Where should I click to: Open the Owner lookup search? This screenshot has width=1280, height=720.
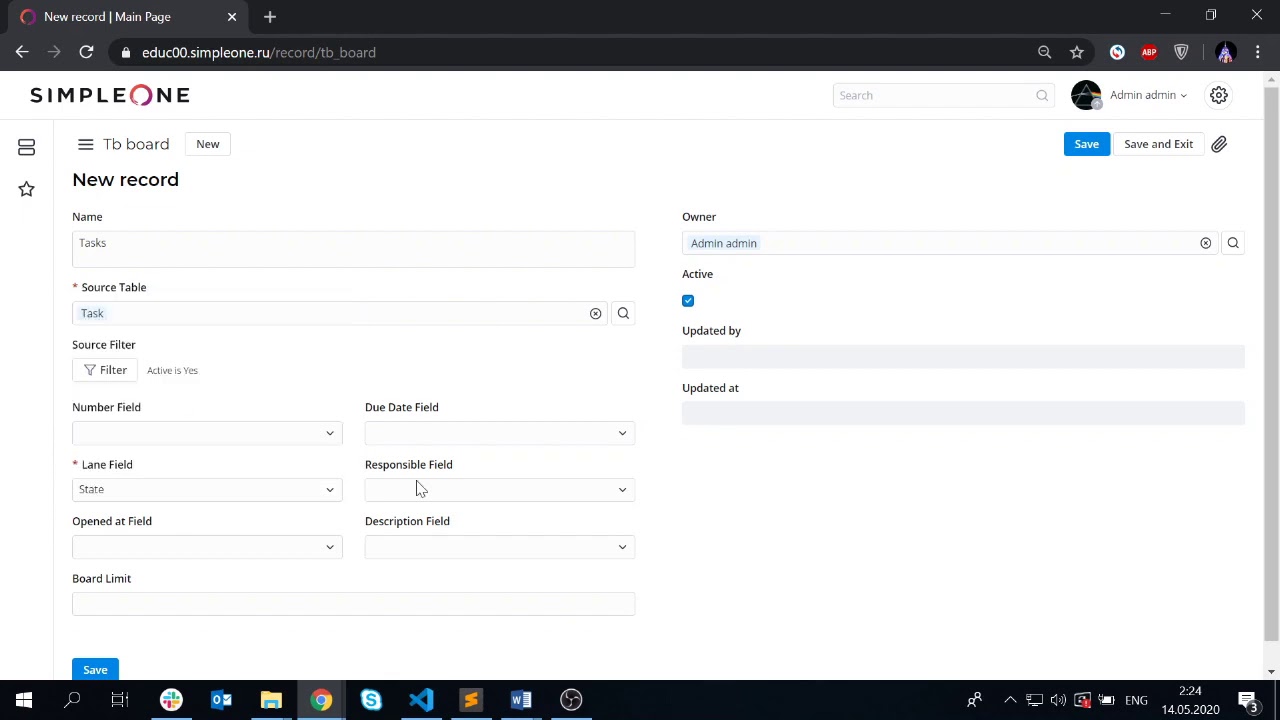(1233, 243)
